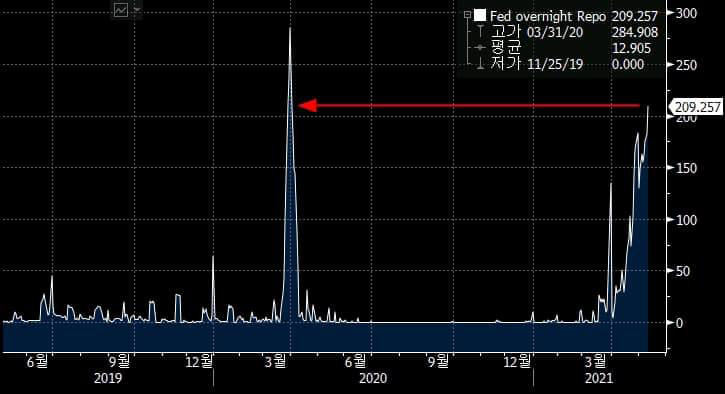Screen dimensions: 725x394
Task: Click the 3월 label in 2020
Action: (275, 362)
